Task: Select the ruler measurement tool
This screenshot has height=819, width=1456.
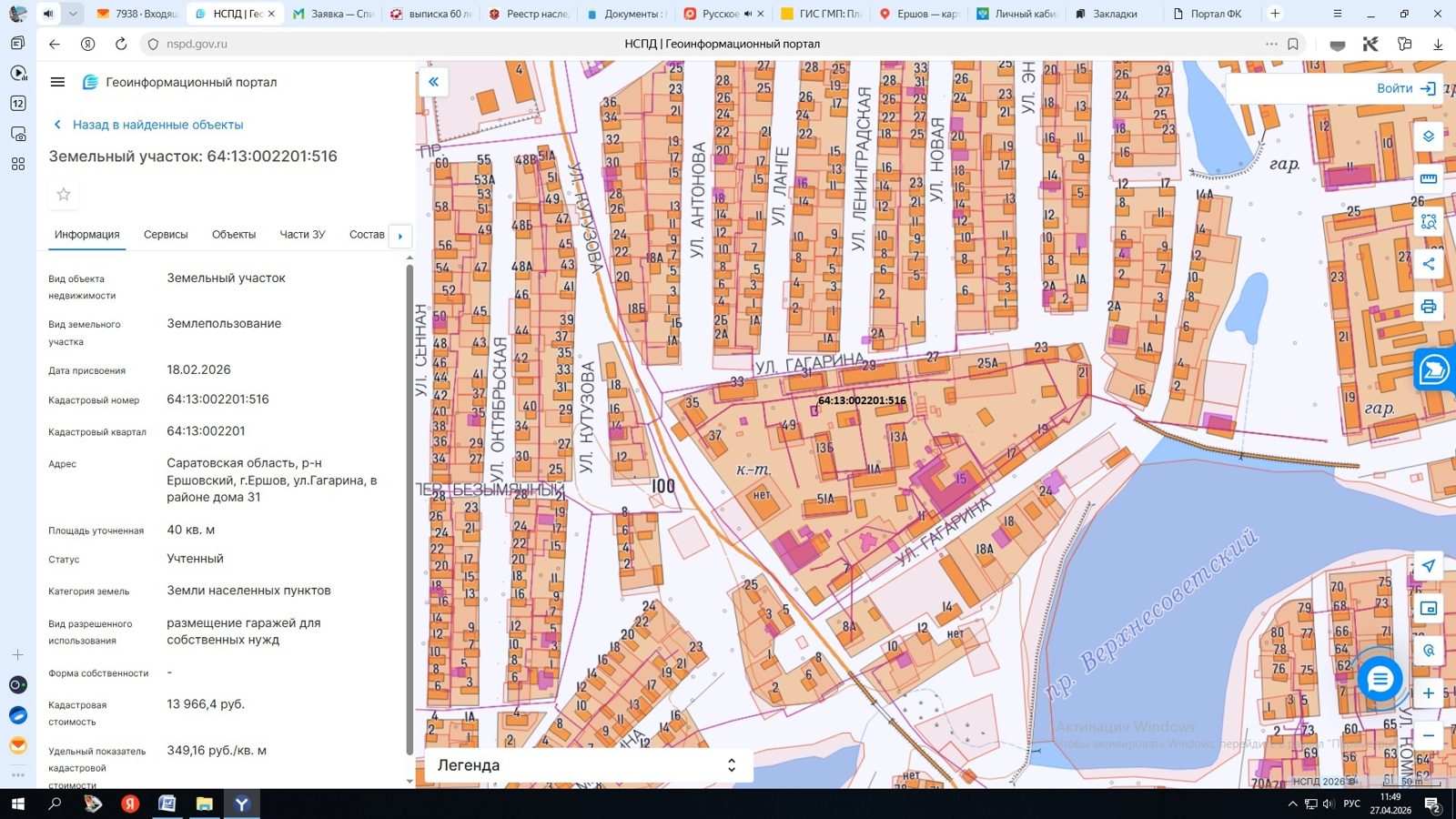Action: 1428,178
